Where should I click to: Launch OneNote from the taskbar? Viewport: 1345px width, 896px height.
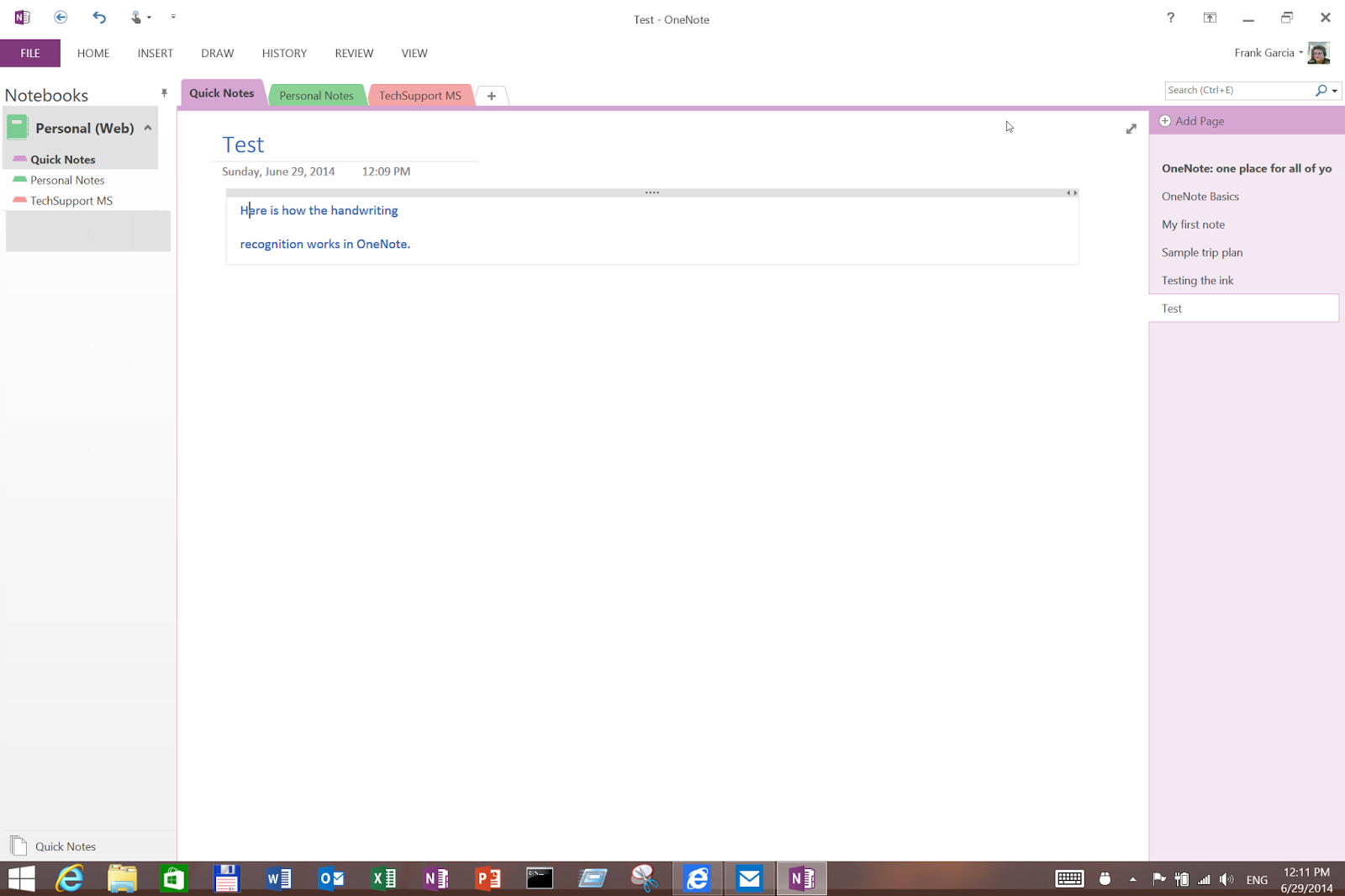(x=800, y=878)
